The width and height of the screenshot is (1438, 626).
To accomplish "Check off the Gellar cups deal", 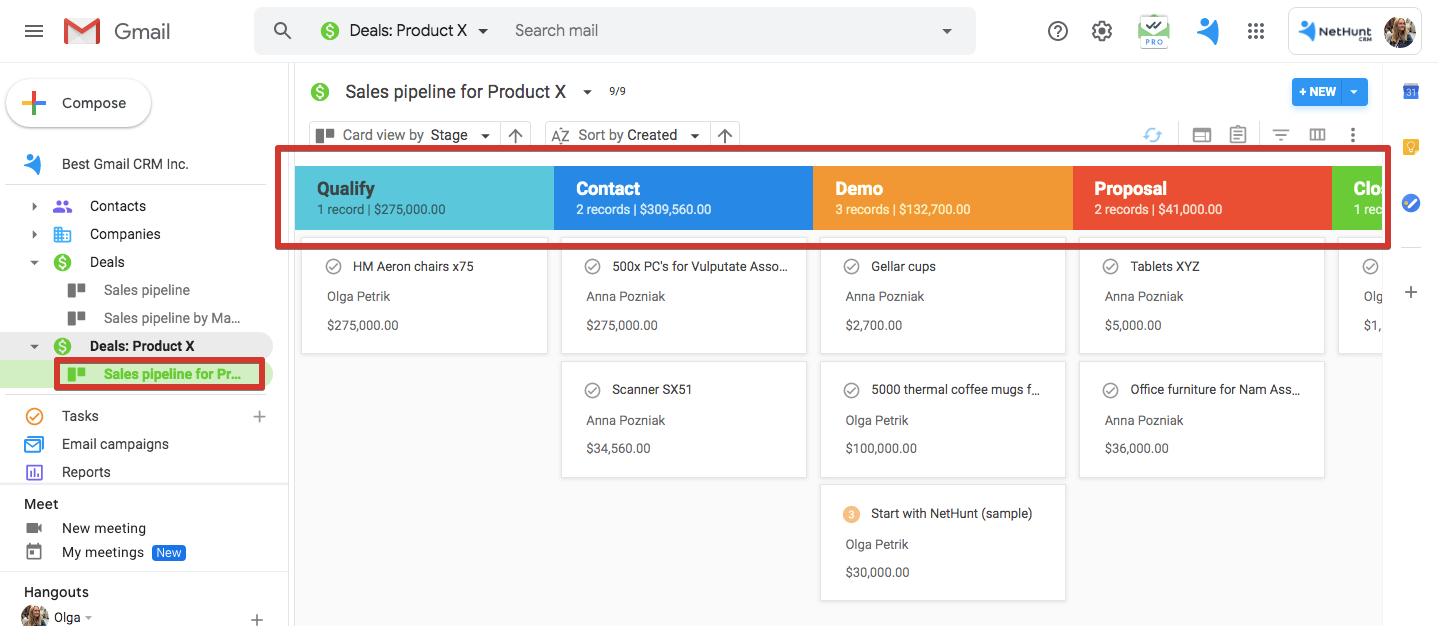I will point(852,267).
